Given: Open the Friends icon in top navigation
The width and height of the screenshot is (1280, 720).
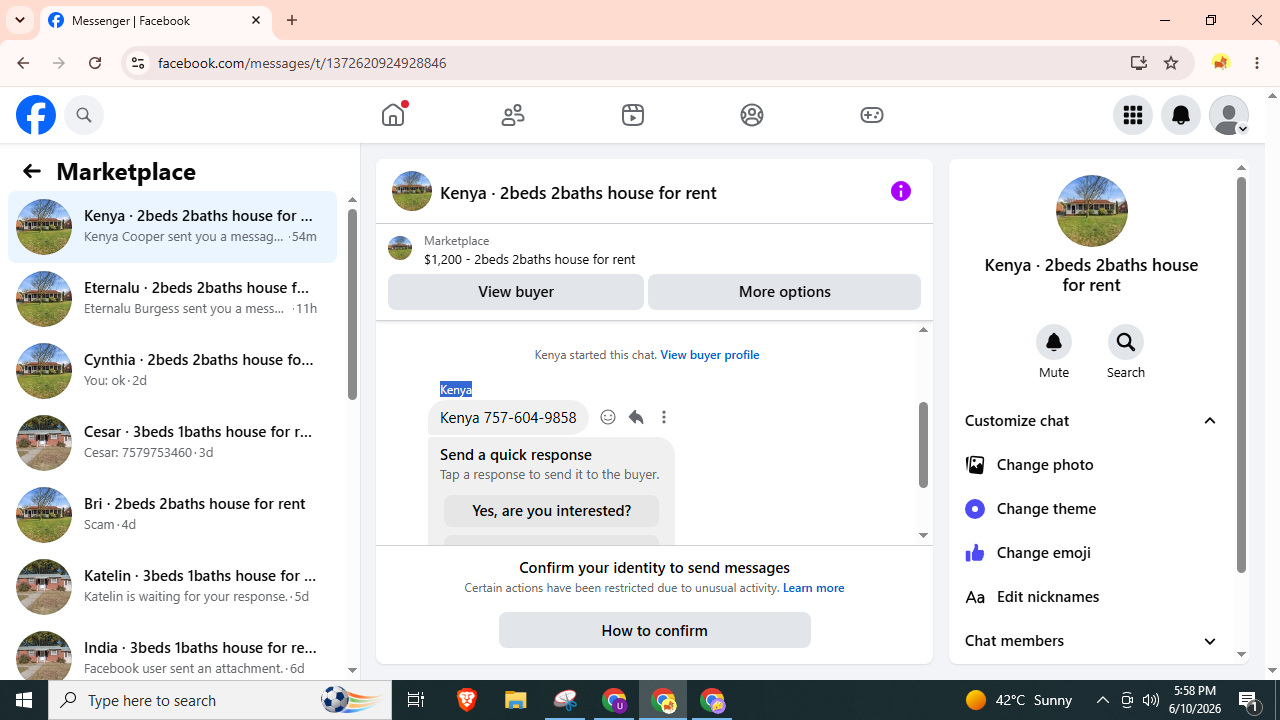Looking at the screenshot, I should pos(513,115).
